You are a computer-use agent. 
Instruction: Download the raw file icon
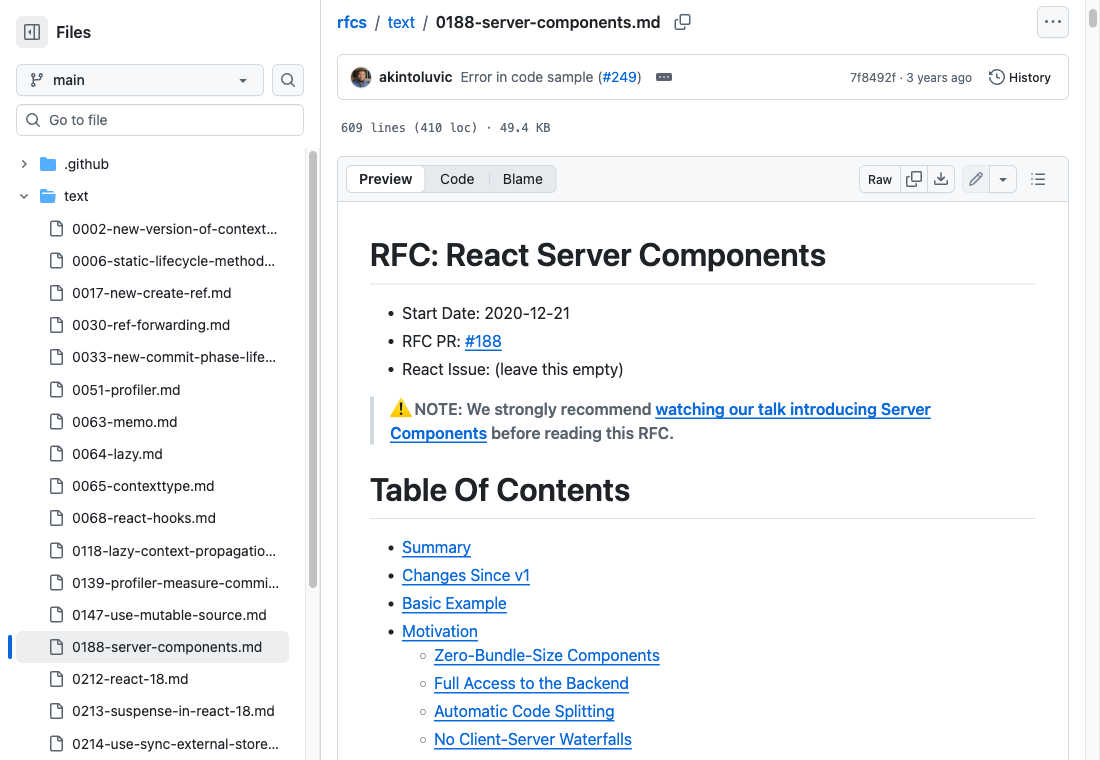941,179
